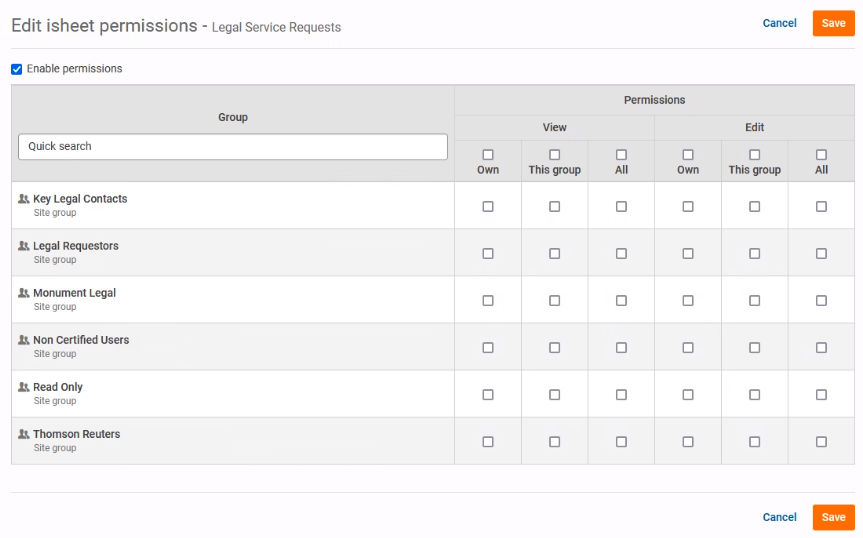
Task: Tick Edit This group header checkbox
Action: click(x=754, y=155)
